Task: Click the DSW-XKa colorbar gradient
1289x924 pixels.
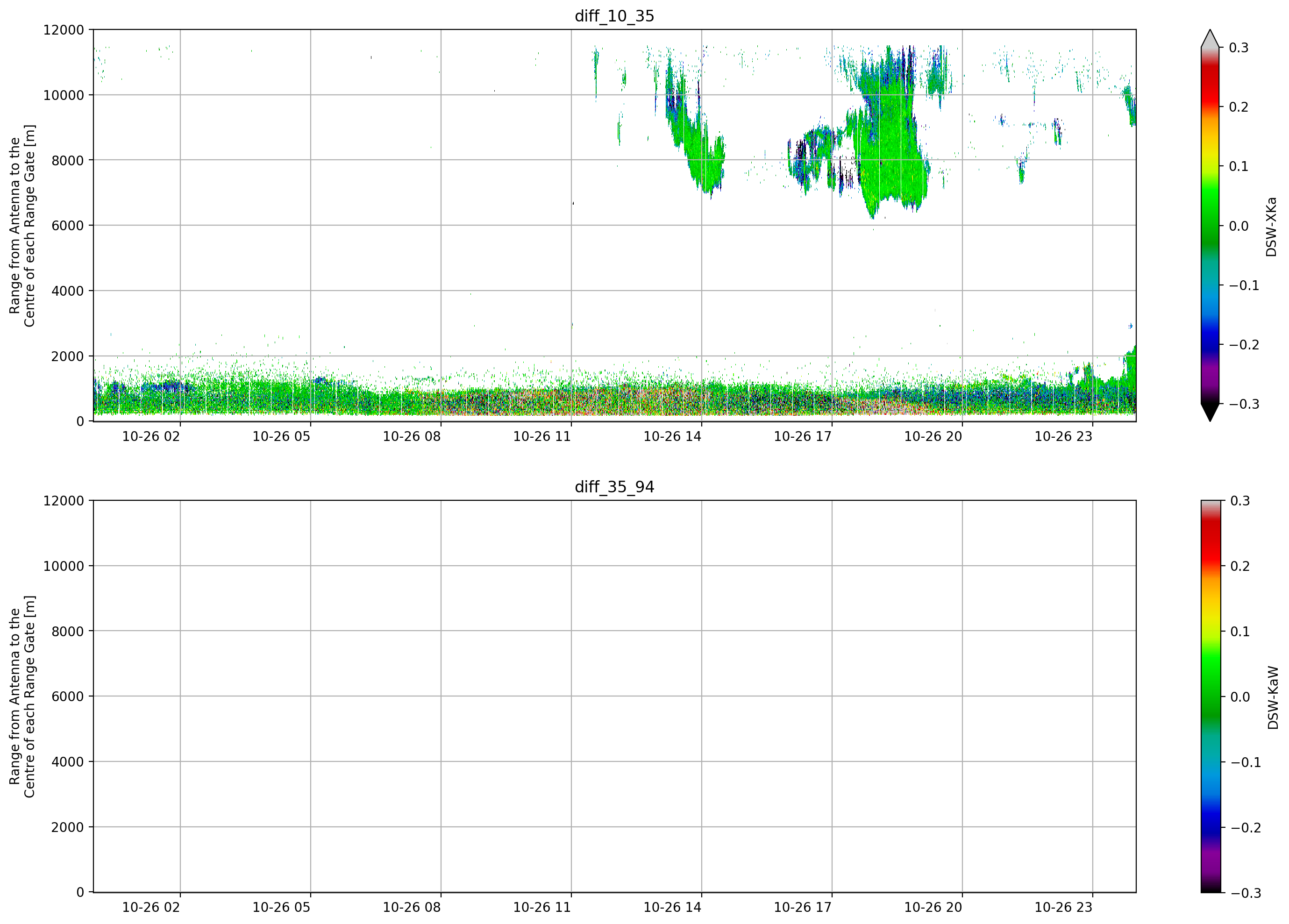Action: tap(1210, 226)
